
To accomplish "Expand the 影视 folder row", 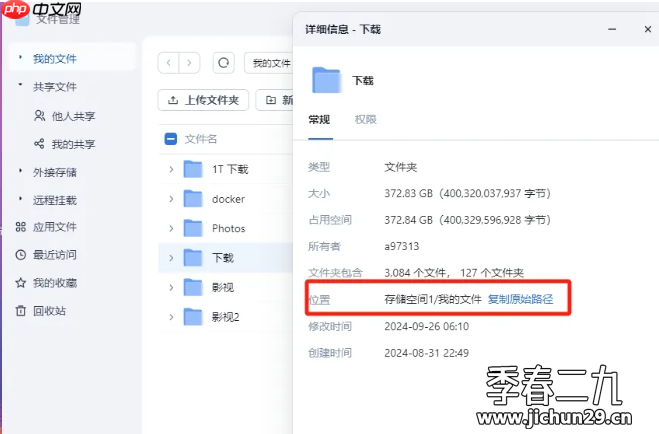I will click(x=171, y=287).
